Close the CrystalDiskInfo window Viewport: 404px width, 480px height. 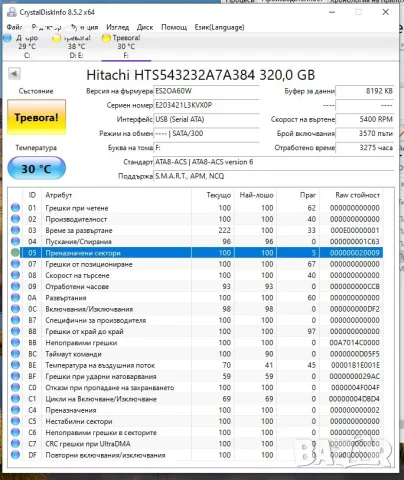pos(386,12)
